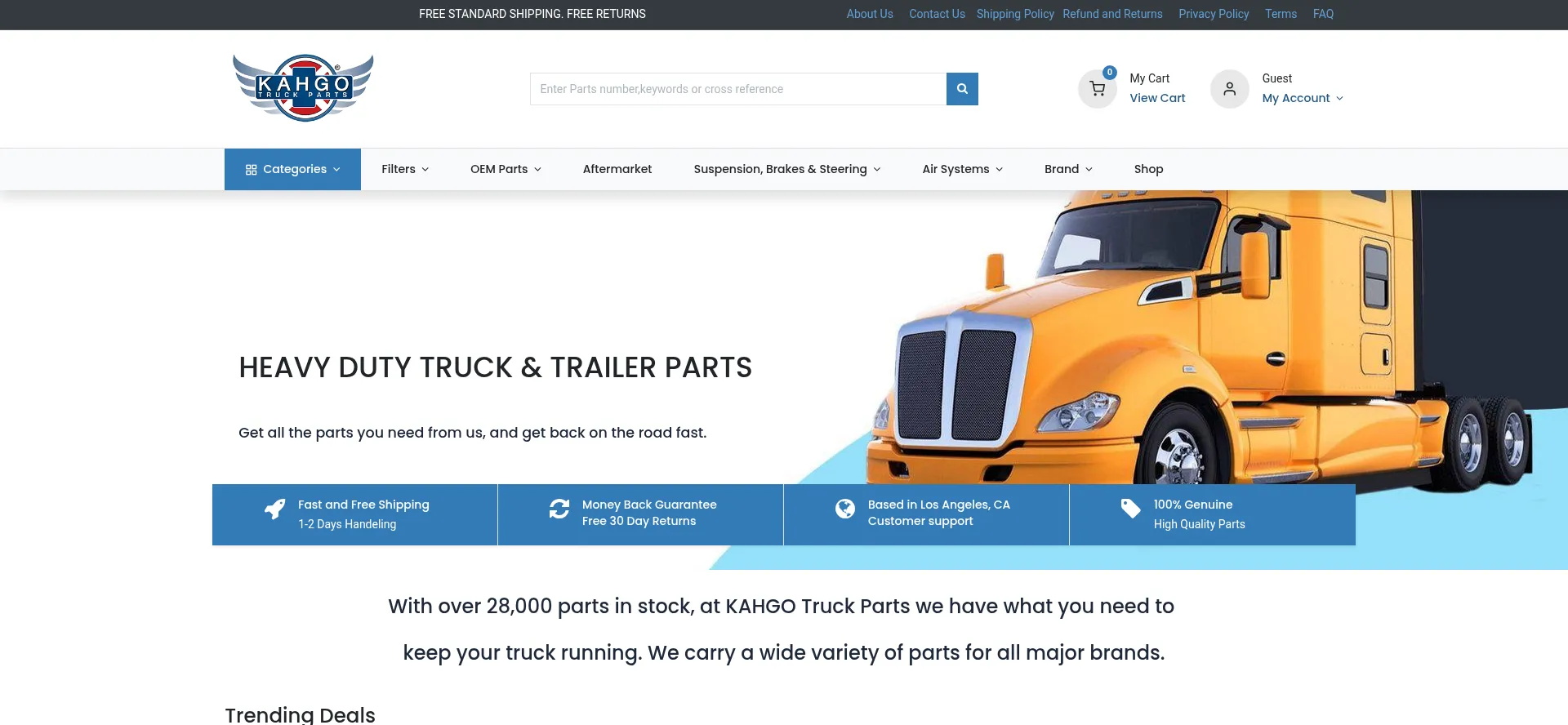Click the Free Standard Shipping banner text
The image size is (1568, 725).
(532, 14)
